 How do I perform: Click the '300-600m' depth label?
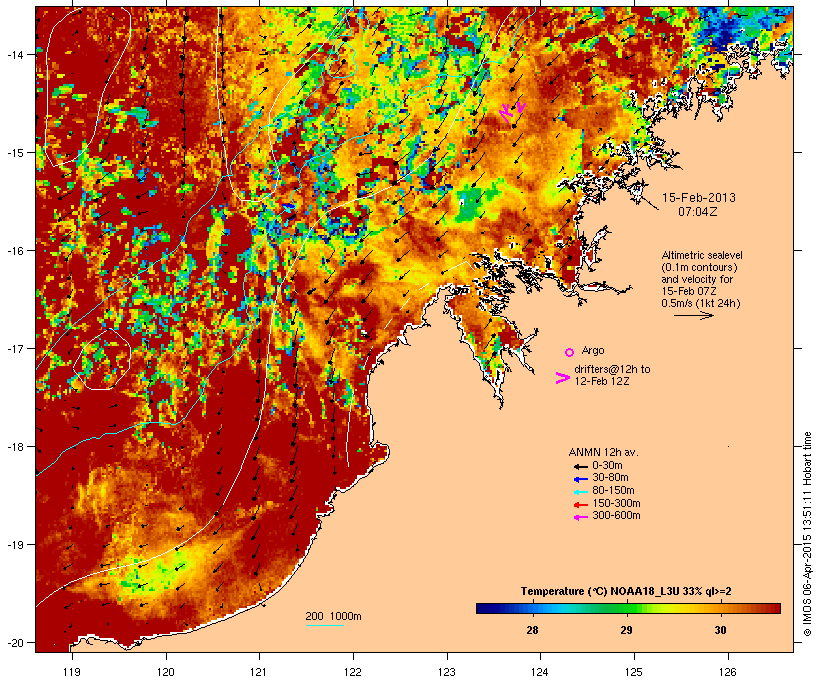tap(616, 516)
